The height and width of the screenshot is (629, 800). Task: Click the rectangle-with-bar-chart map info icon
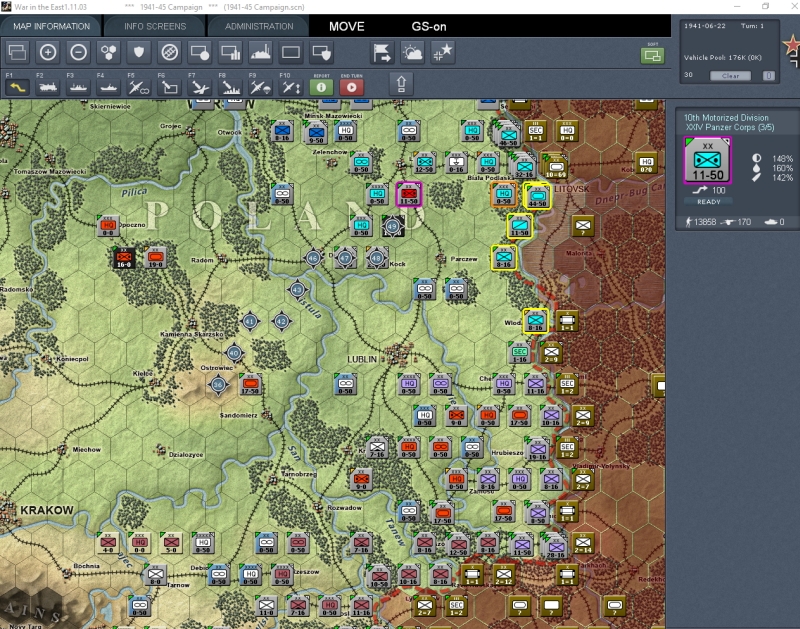230,52
